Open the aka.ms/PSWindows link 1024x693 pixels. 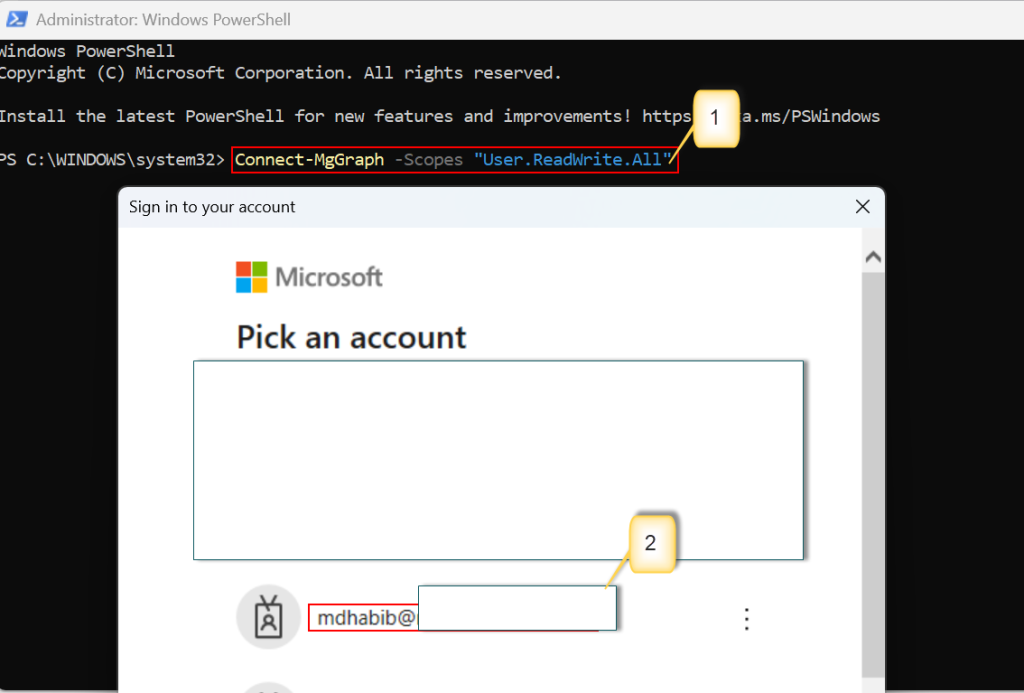[800, 116]
